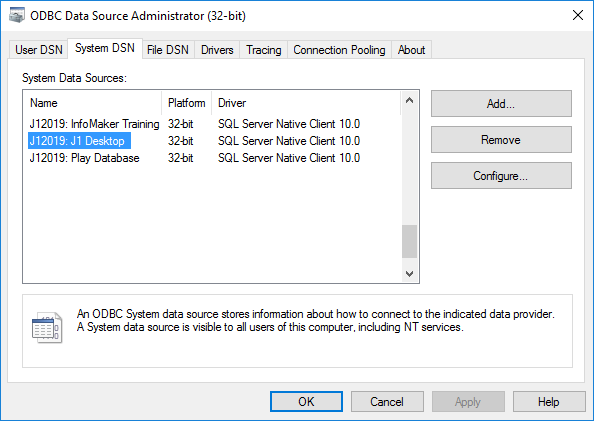
Task: Open Help for ODBC Administrator
Action: (549, 402)
